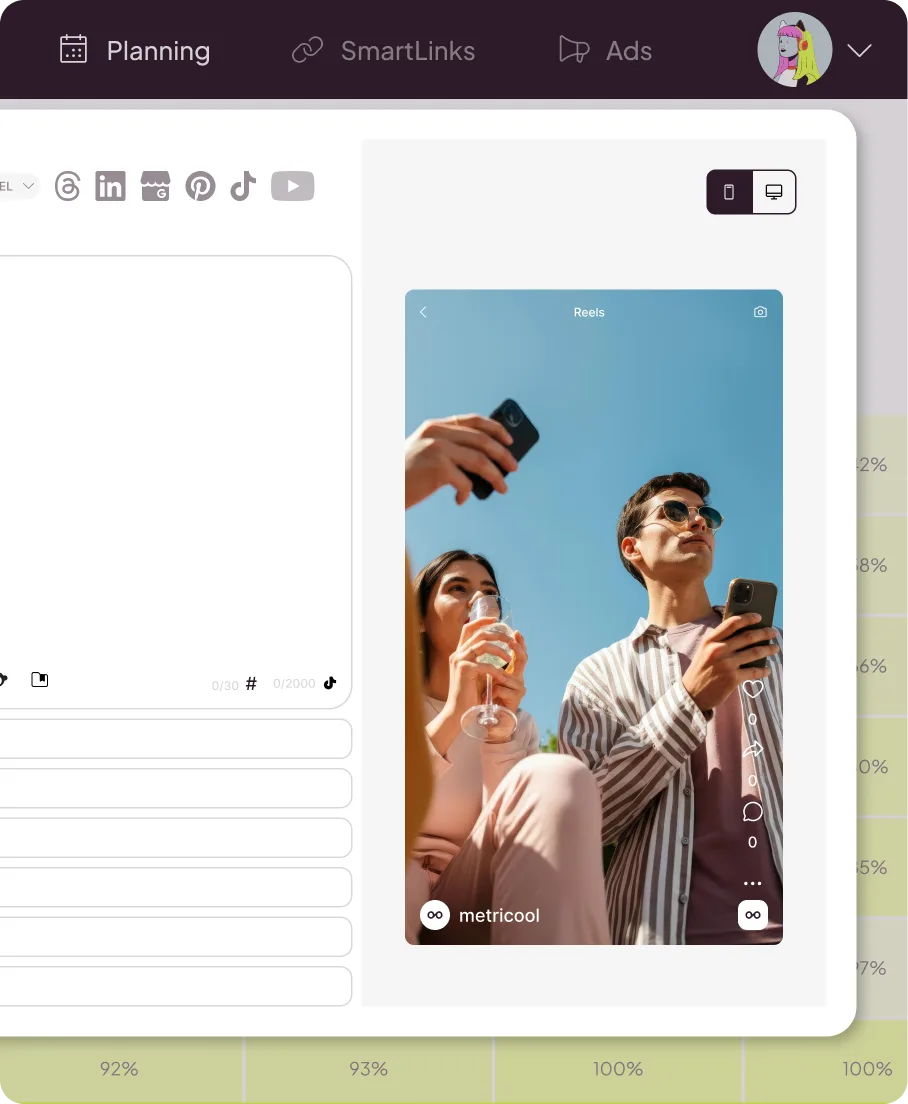The image size is (908, 1104).
Task: Switch preview to desktop view
Action: tap(773, 192)
